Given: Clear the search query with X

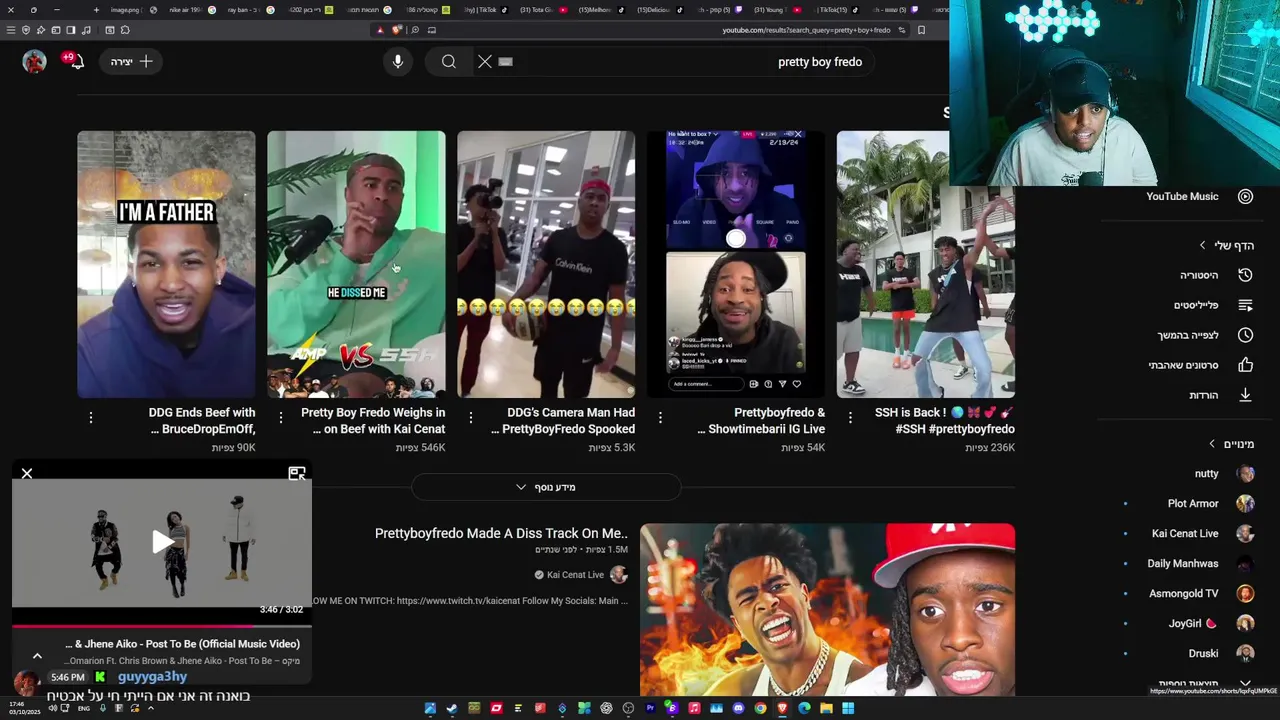Looking at the screenshot, I should pos(485,62).
